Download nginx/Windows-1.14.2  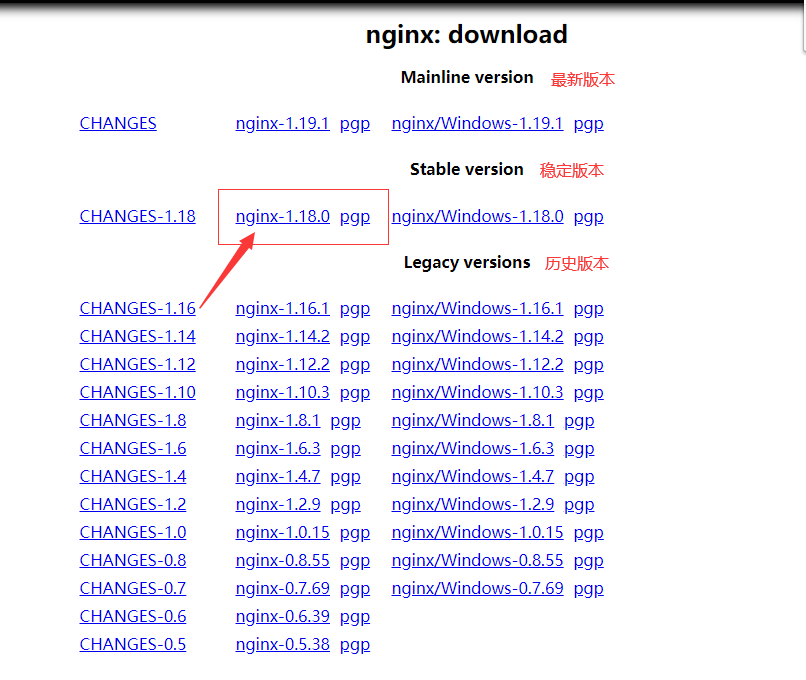[477, 336]
